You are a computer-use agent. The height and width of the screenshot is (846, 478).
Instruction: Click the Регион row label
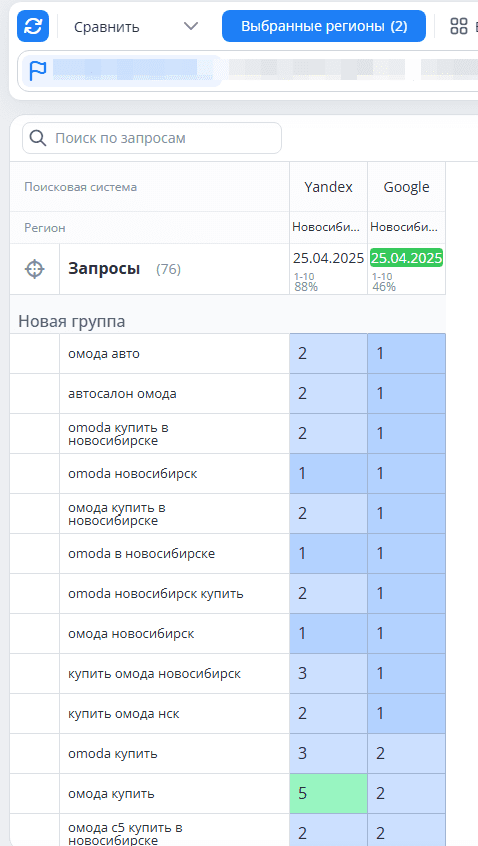[x=45, y=228]
